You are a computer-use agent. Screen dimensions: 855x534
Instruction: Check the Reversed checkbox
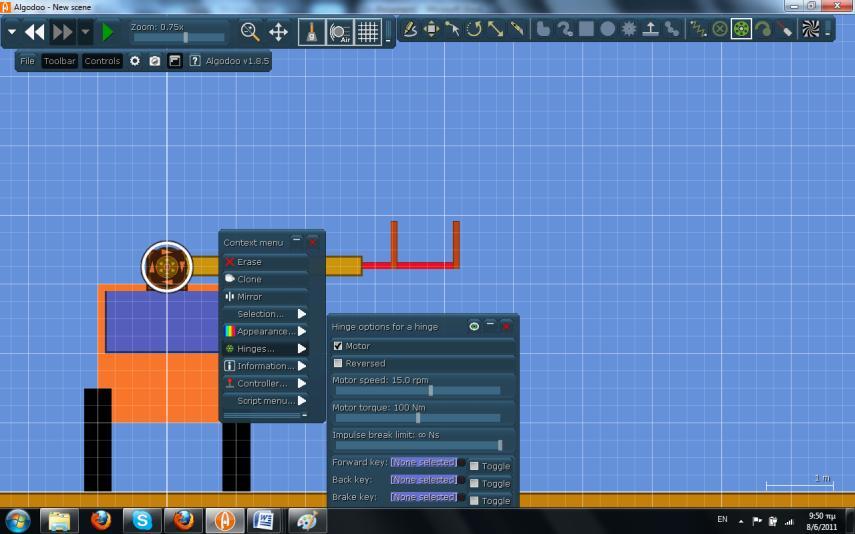tap(338, 363)
